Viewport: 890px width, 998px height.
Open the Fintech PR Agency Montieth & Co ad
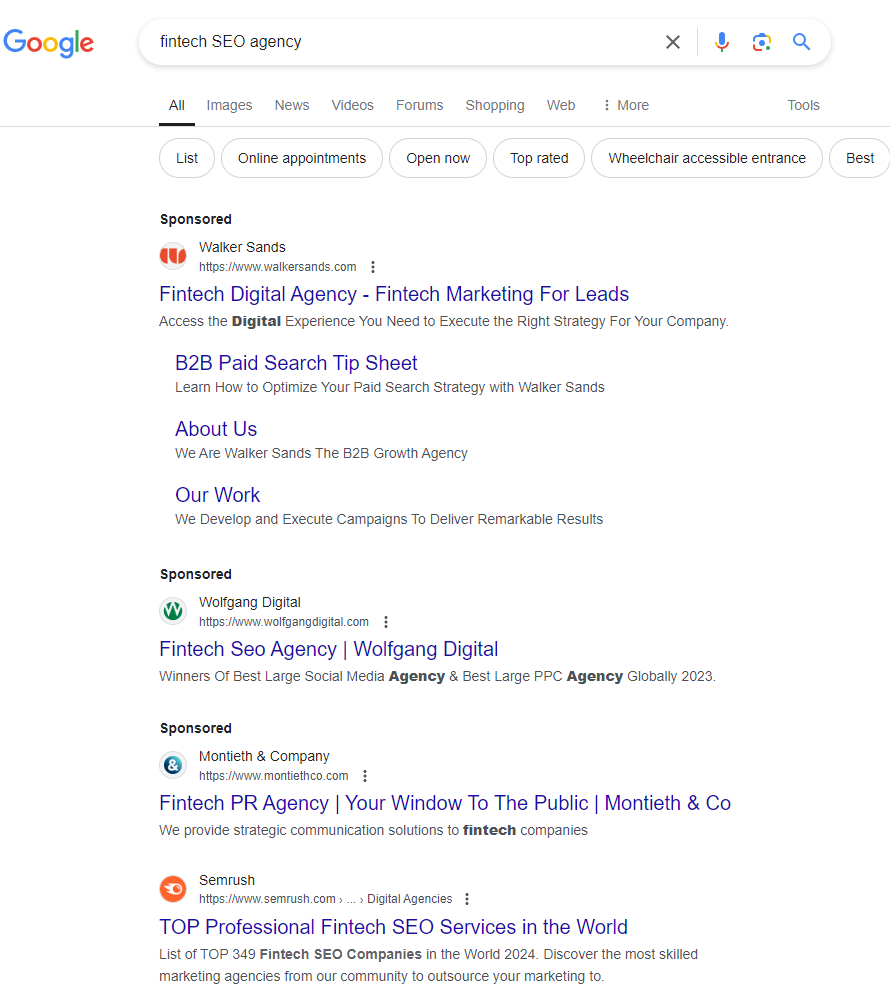(445, 803)
